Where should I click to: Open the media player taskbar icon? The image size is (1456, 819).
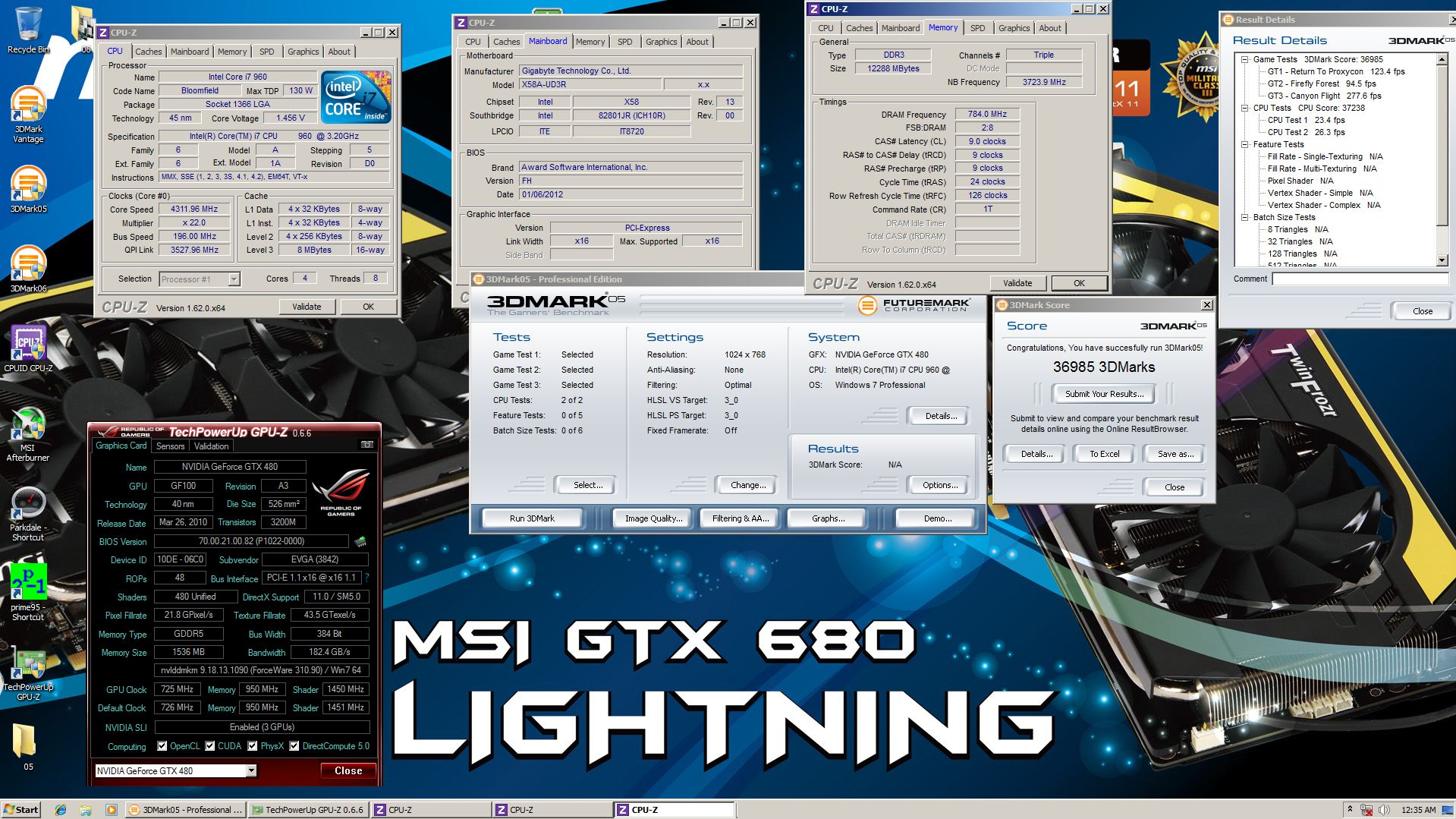pos(111,810)
